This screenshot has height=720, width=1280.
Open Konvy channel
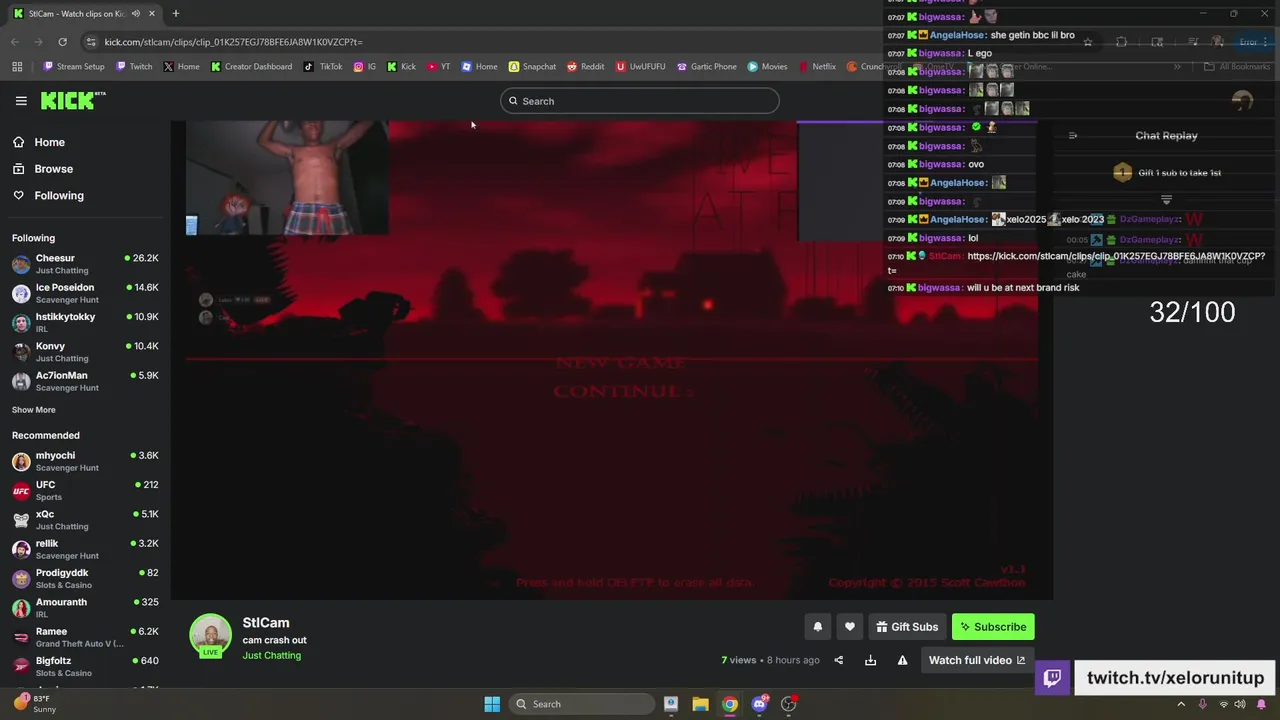(x=85, y=352)
